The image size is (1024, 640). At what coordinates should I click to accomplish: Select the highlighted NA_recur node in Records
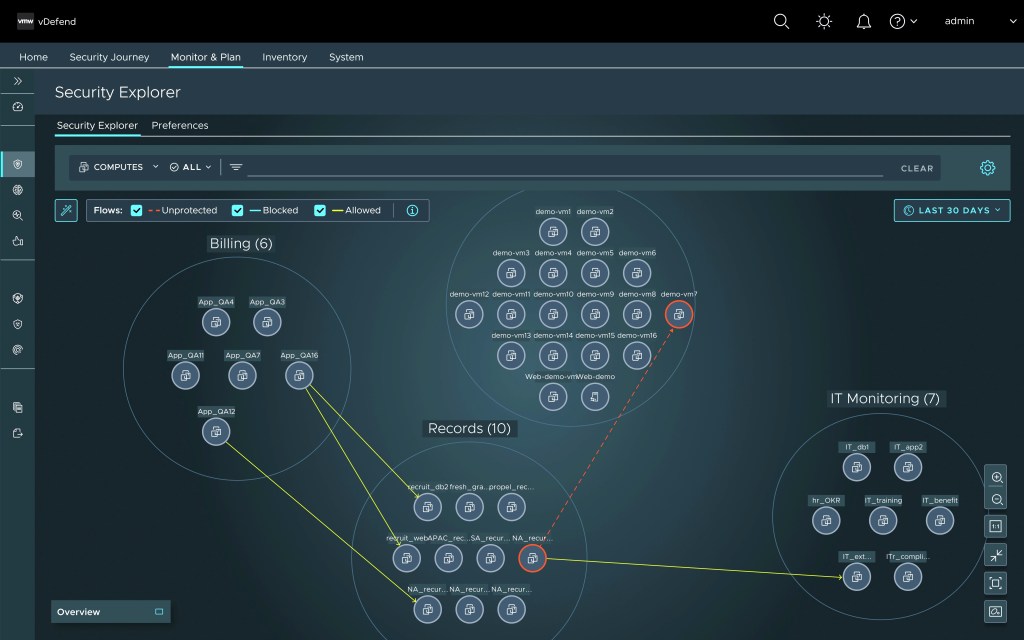pos(532,558)
